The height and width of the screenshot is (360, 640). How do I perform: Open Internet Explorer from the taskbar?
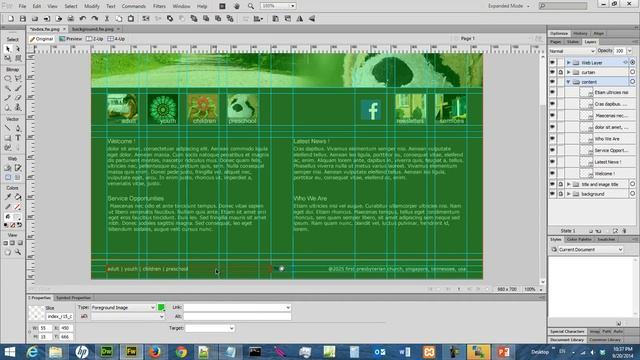32,352
